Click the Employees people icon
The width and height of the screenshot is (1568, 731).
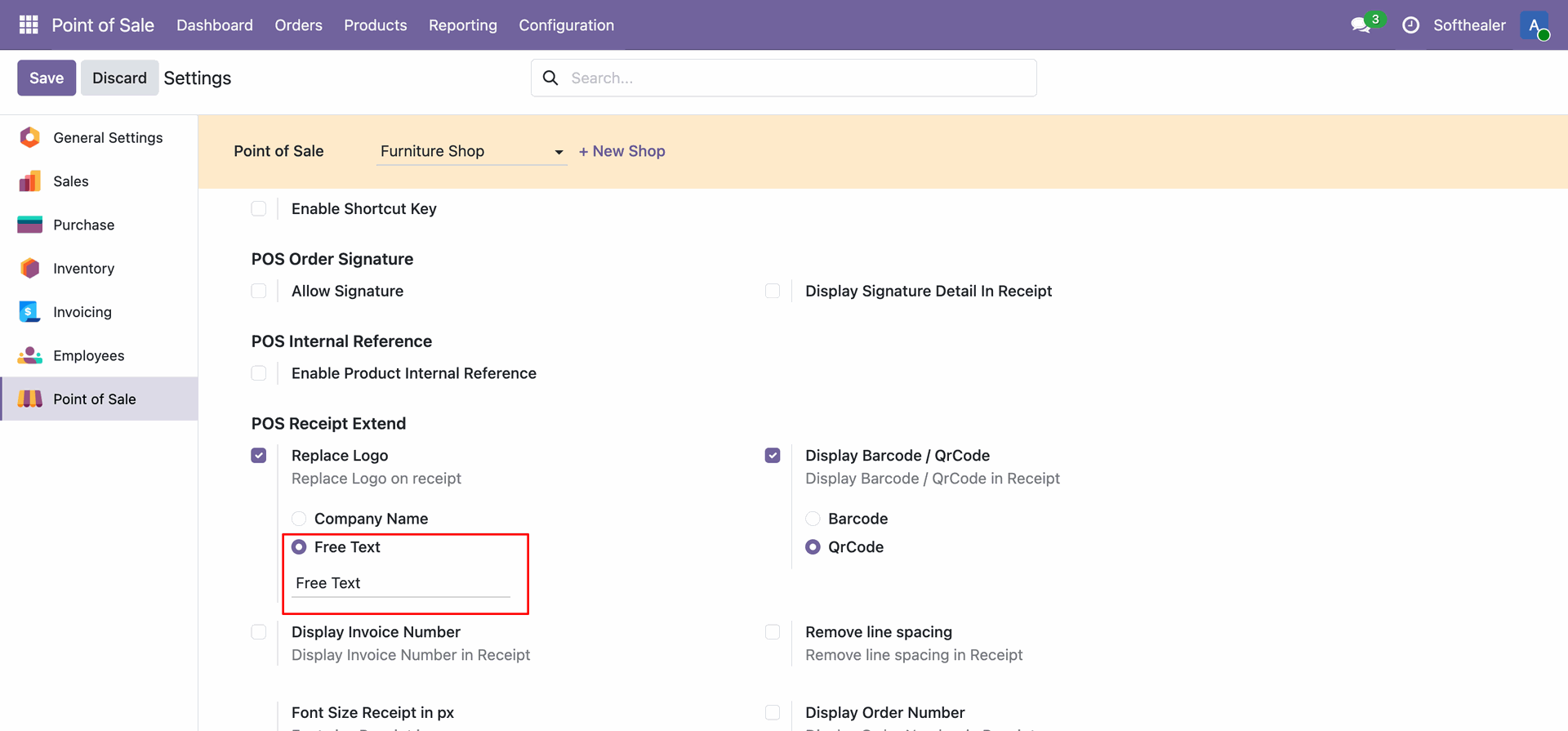[x=30, y=355]
